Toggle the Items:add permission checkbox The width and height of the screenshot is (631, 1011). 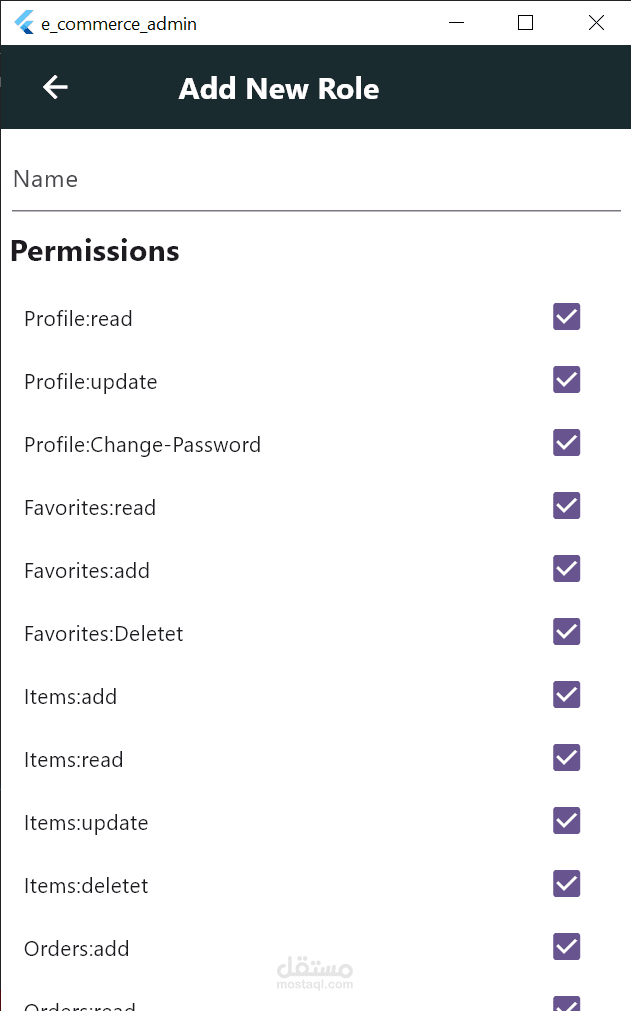[x=567, y=695]
